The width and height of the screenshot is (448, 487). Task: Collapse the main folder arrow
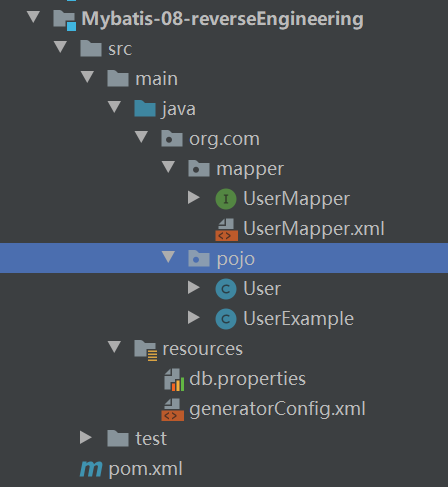[x=87, y=77]
